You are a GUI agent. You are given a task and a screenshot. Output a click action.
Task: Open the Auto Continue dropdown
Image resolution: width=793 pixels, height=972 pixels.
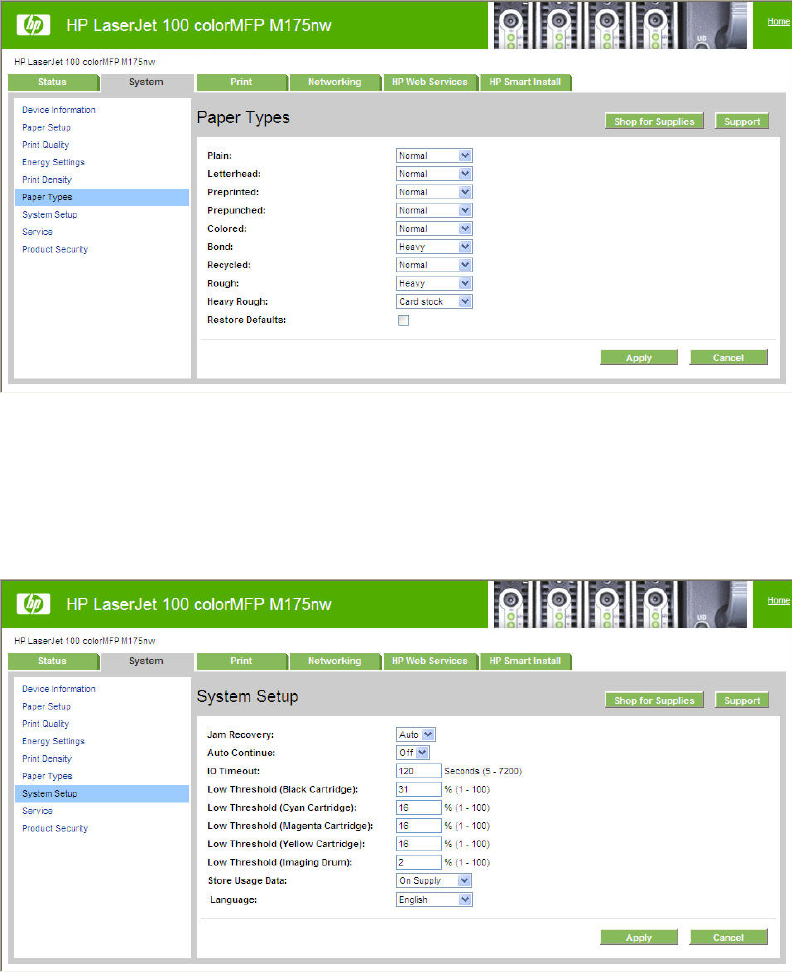tap(412, 753)
